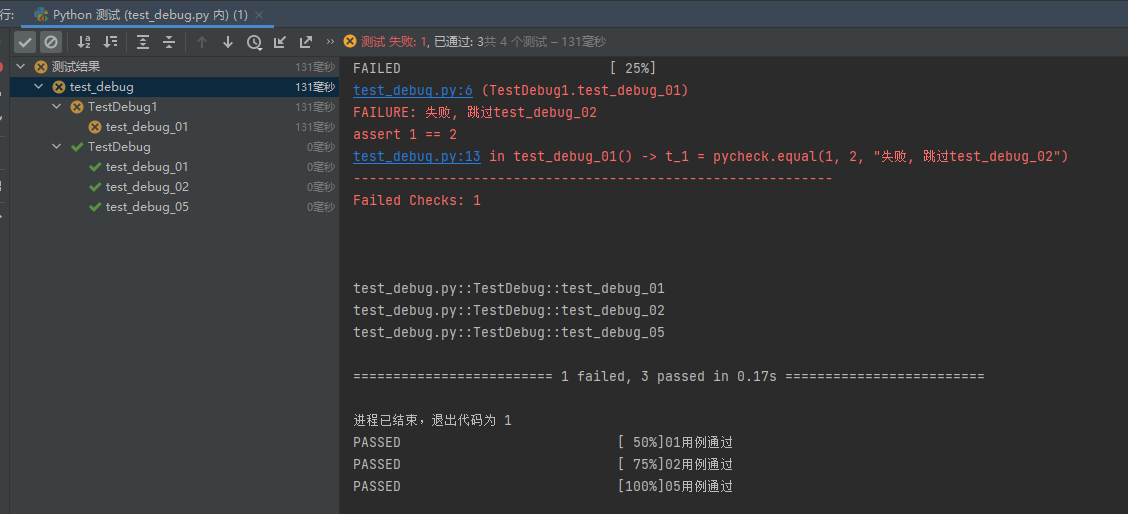Click the collapse all tests icon
The width and height of the screenshot is (1128, 514).
[x=169, y=42]
